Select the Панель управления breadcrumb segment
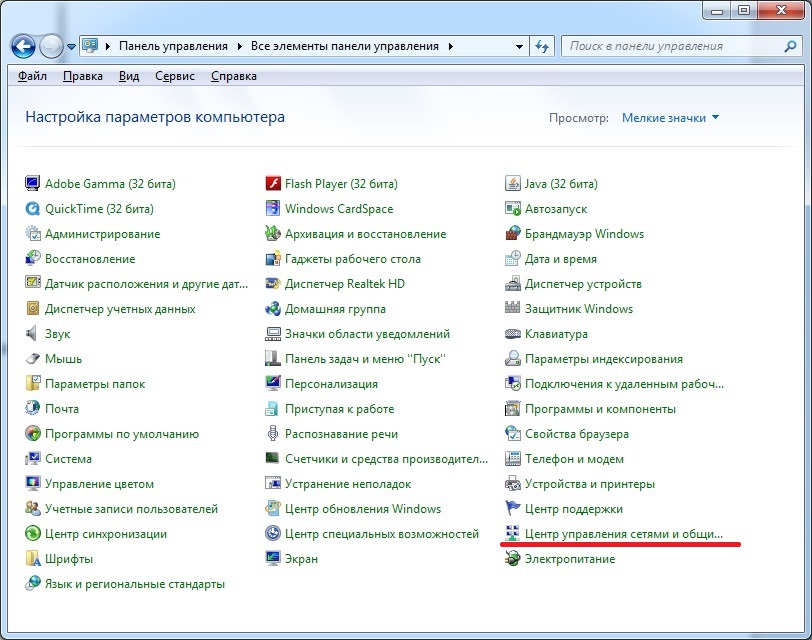The image size is (812, 640). click(173, 46)
